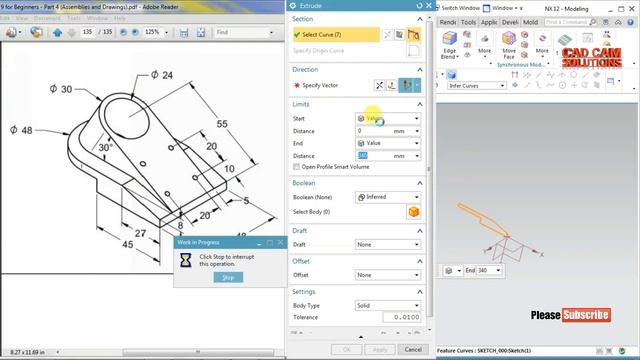
Task: Click the page number field in Adobe Reader
Action: [x=87, y=32]
